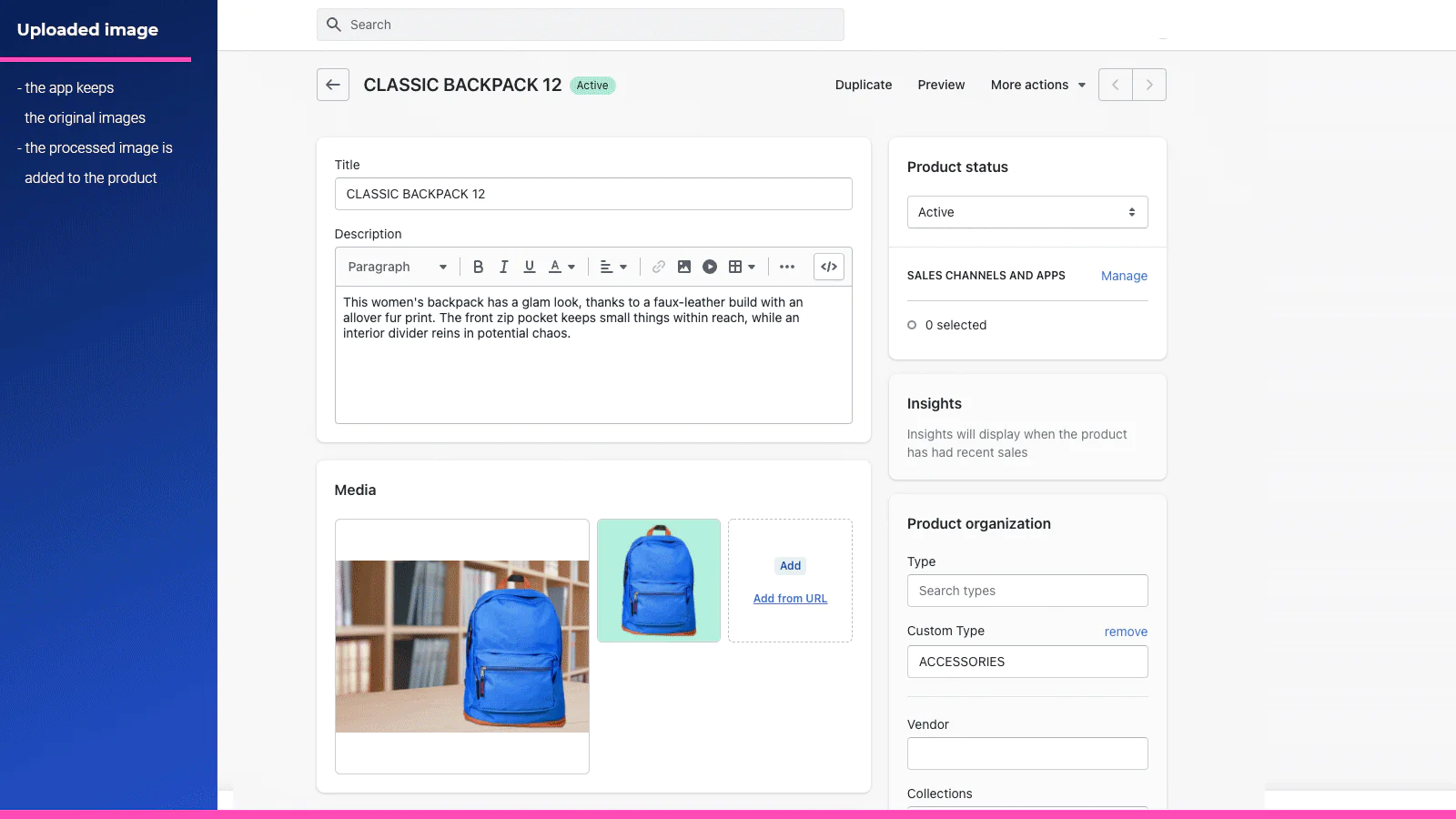Open the Paragraph style dropdown
The image size is (1456, 819).
pyautogui.click(x=397, y=267)
